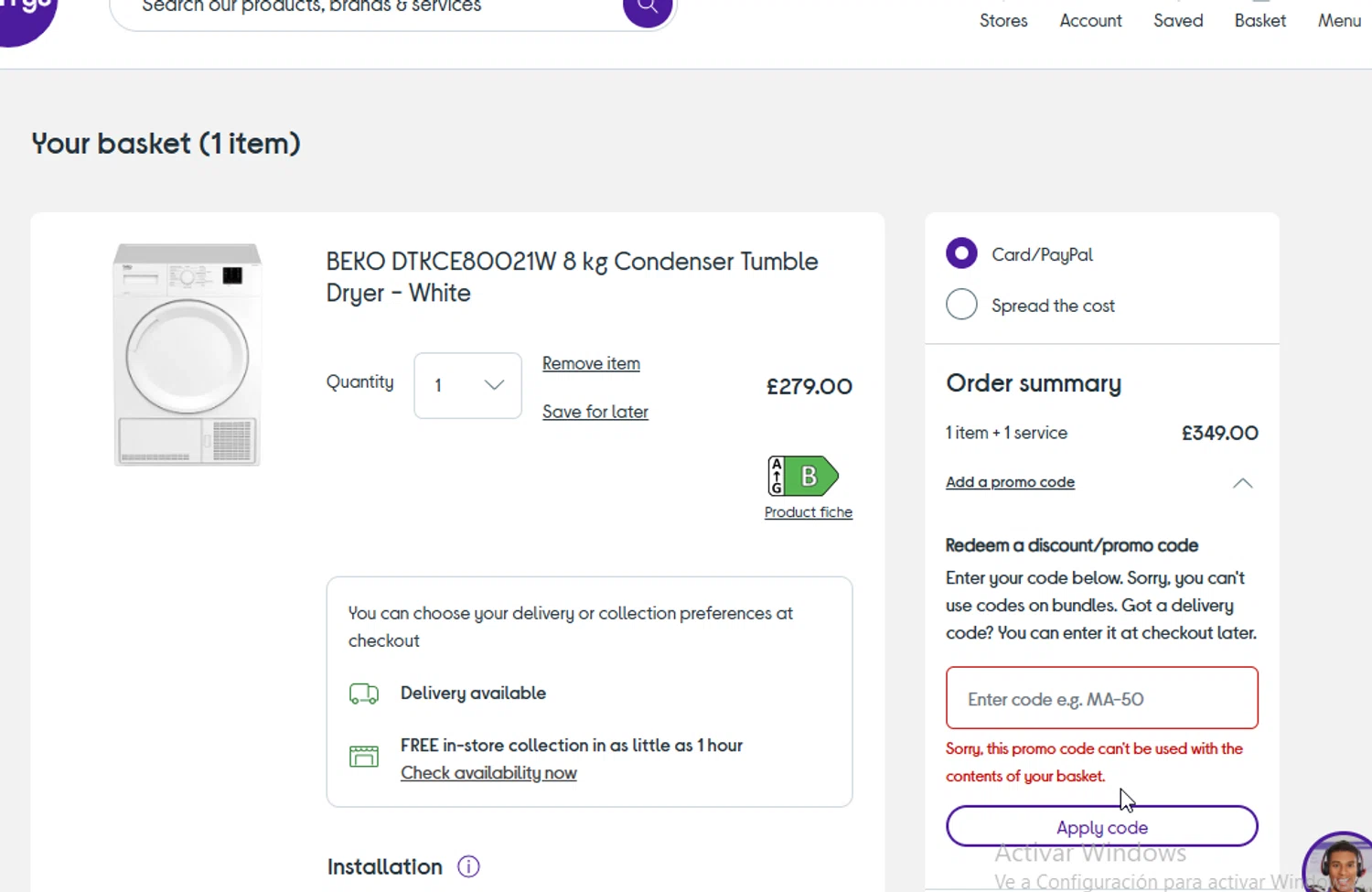Click the purple search magnifier icon
The width and height of the screenshot is (1372, 892).
click(x=648, y=7)
